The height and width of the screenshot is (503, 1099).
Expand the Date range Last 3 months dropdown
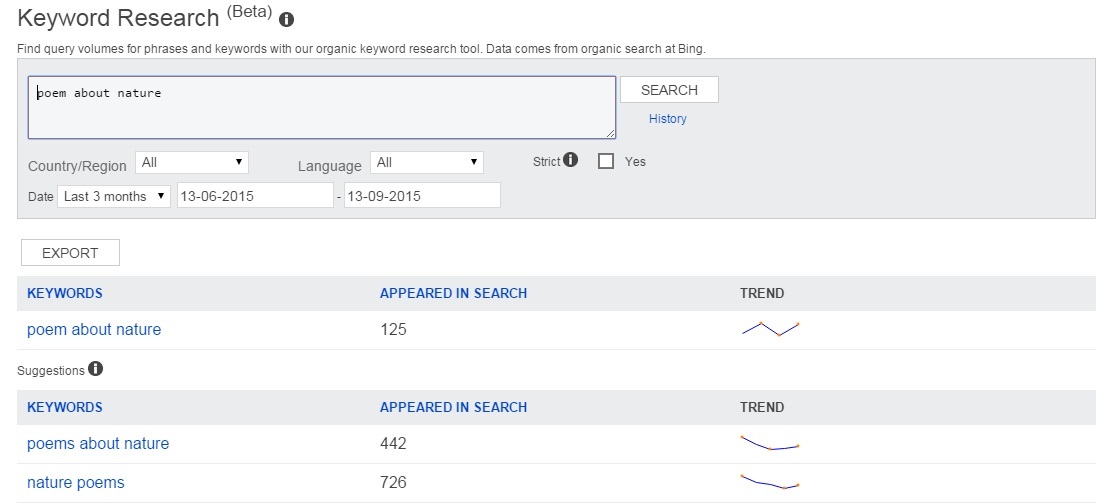[114, 196]
